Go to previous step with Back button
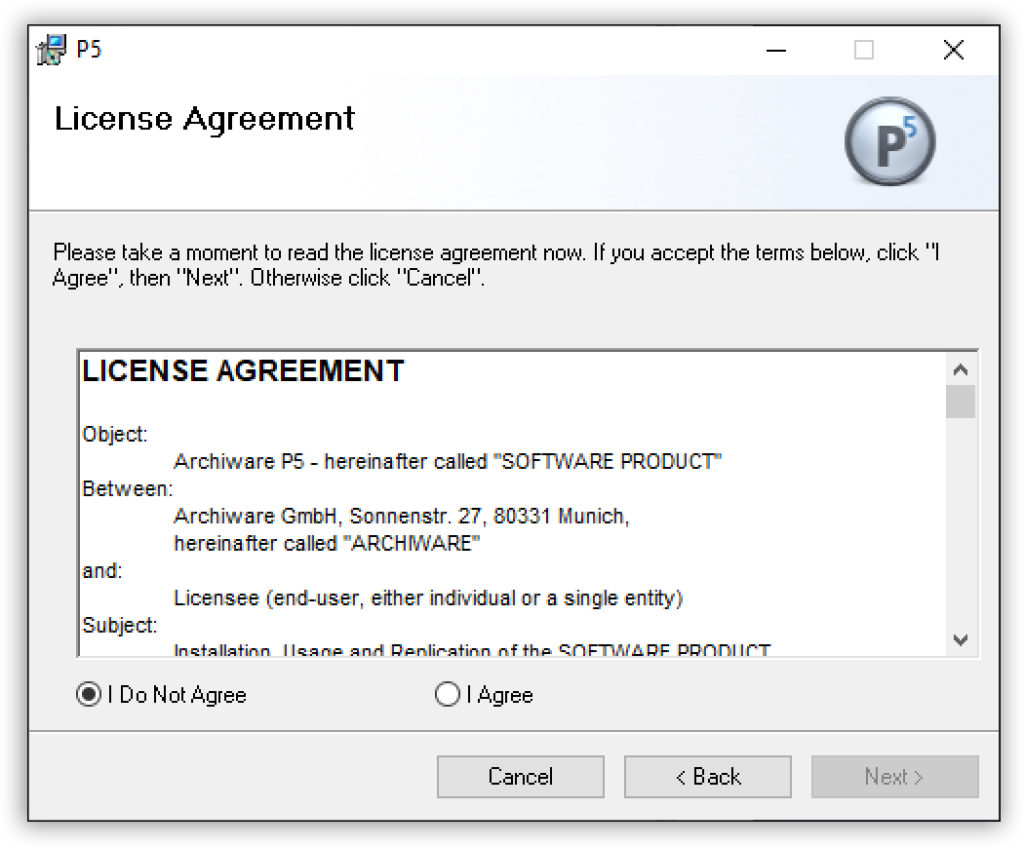Image resolution: width=1024 pixels, height=848 pixels. coord(707,777)
